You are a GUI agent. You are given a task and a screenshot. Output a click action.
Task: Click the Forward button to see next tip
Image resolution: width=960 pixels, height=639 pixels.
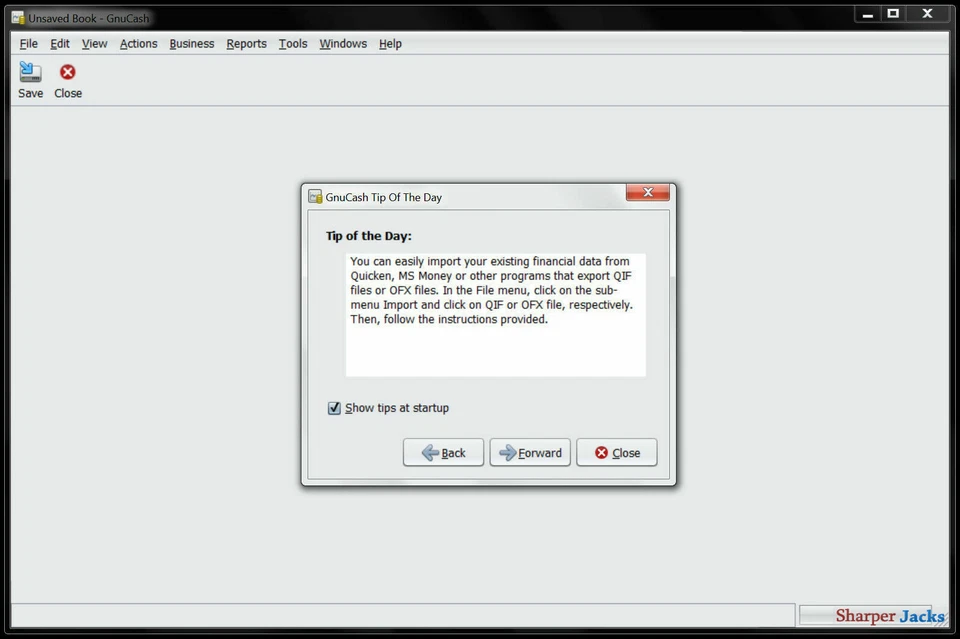tap(529, 452)
